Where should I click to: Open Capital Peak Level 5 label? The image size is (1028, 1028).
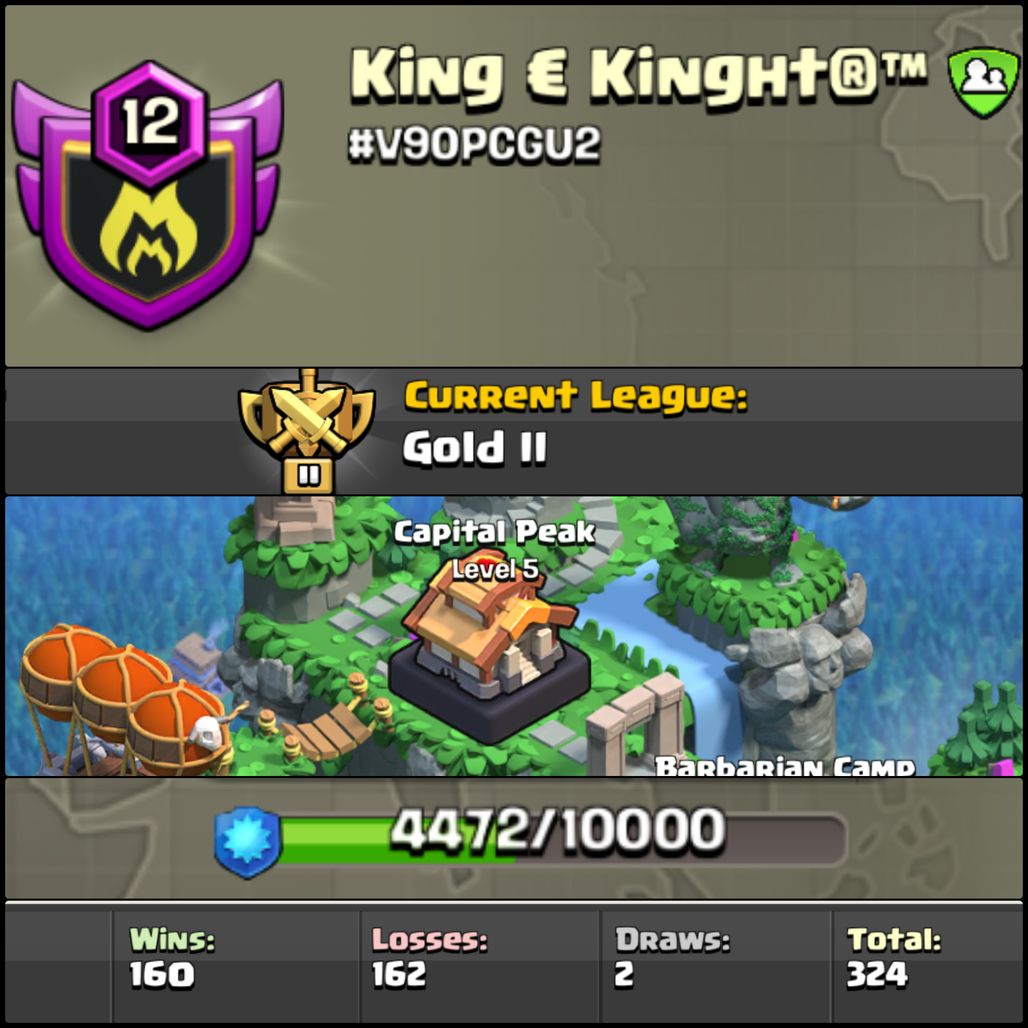click(x=495, y=549)
